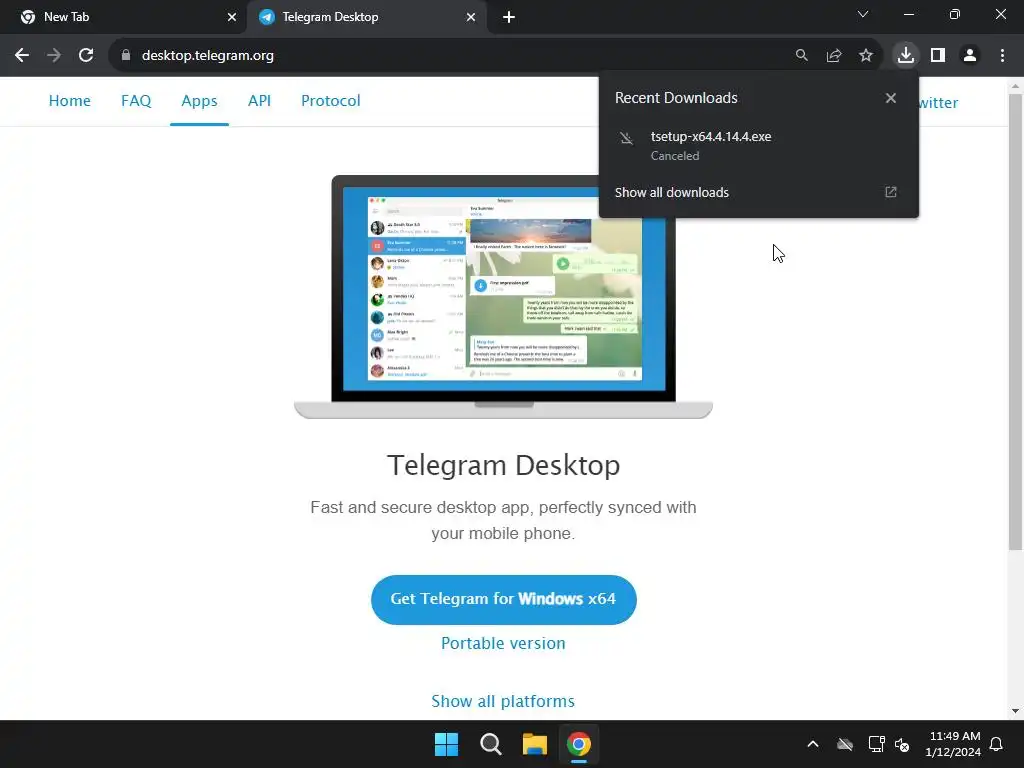Image resolution: width=1024 pixels, height=768 pixels.
Task: Click the network status tray icon
Action: point(876,744)
